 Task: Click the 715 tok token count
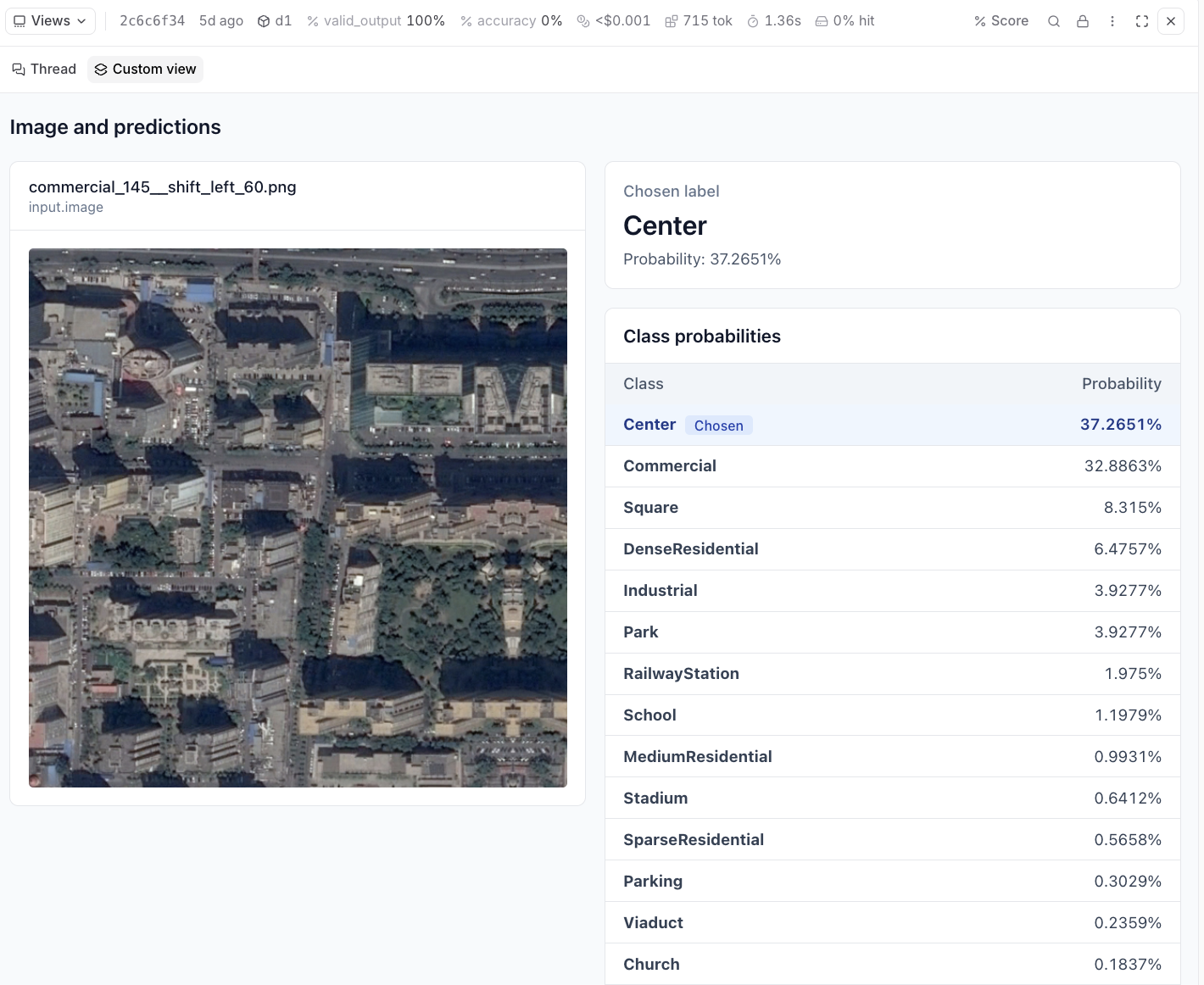click(x=699, y=21)
